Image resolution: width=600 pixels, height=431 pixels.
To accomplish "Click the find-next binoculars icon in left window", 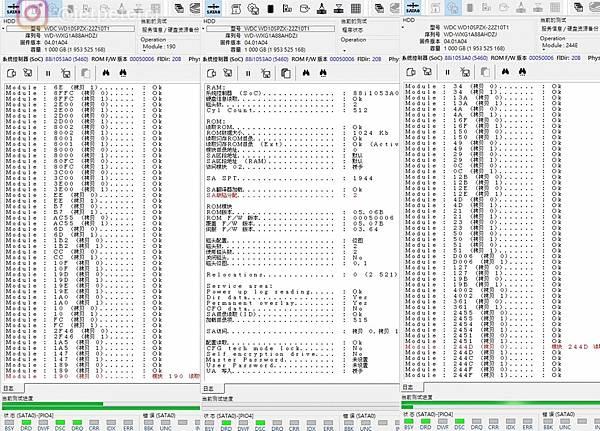I will click(123, 72).
